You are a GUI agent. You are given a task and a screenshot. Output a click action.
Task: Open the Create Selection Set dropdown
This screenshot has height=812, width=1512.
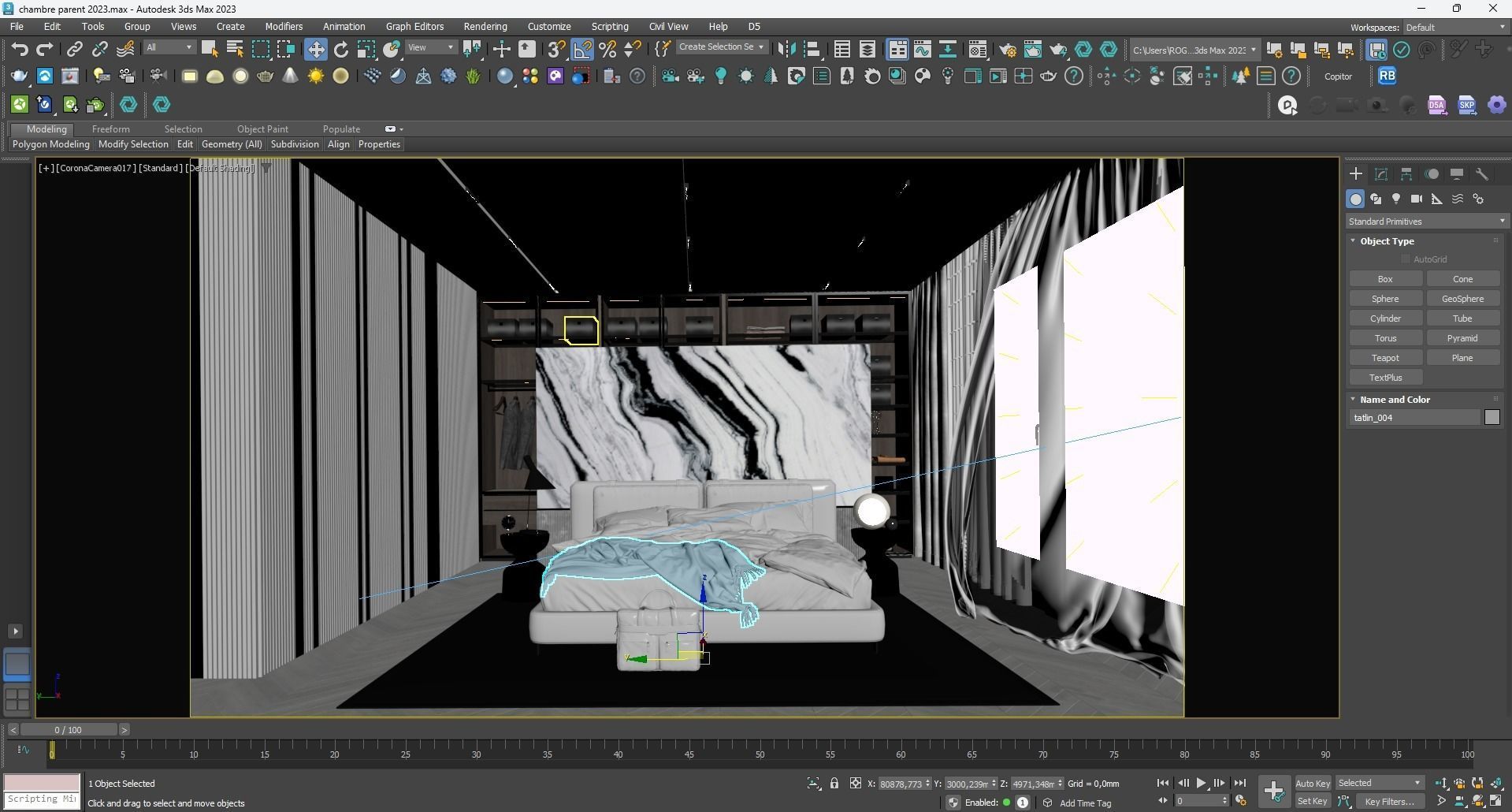pos(722,47)
